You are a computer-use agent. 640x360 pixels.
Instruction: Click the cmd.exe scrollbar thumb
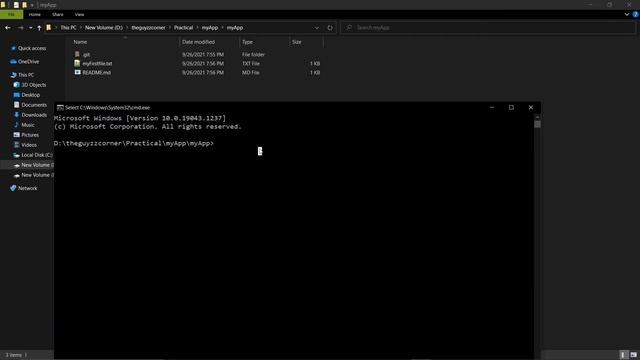click(x=538, y=124)
